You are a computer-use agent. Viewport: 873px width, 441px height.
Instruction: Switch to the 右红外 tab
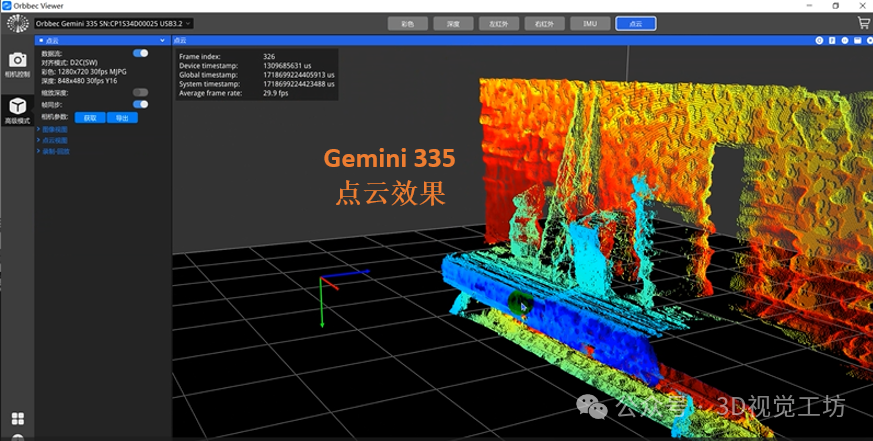pos(545,23)
